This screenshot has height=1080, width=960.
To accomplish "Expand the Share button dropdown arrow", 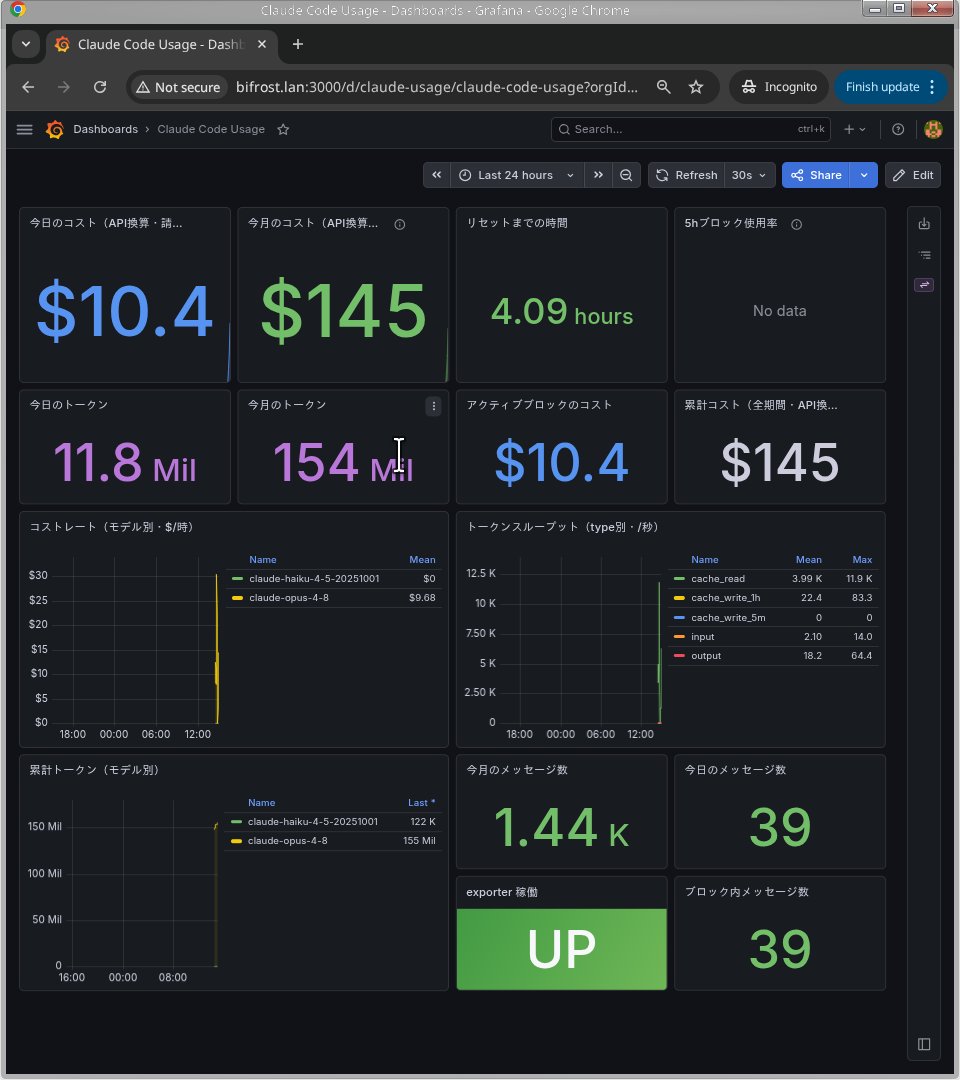I will 864,175.
